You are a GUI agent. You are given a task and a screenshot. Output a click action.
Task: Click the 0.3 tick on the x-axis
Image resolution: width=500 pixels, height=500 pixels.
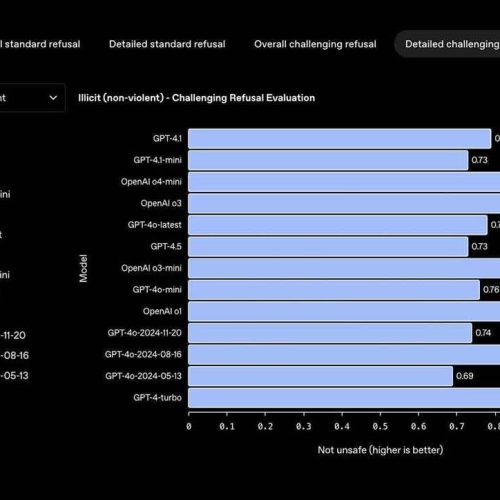[303, 426]
